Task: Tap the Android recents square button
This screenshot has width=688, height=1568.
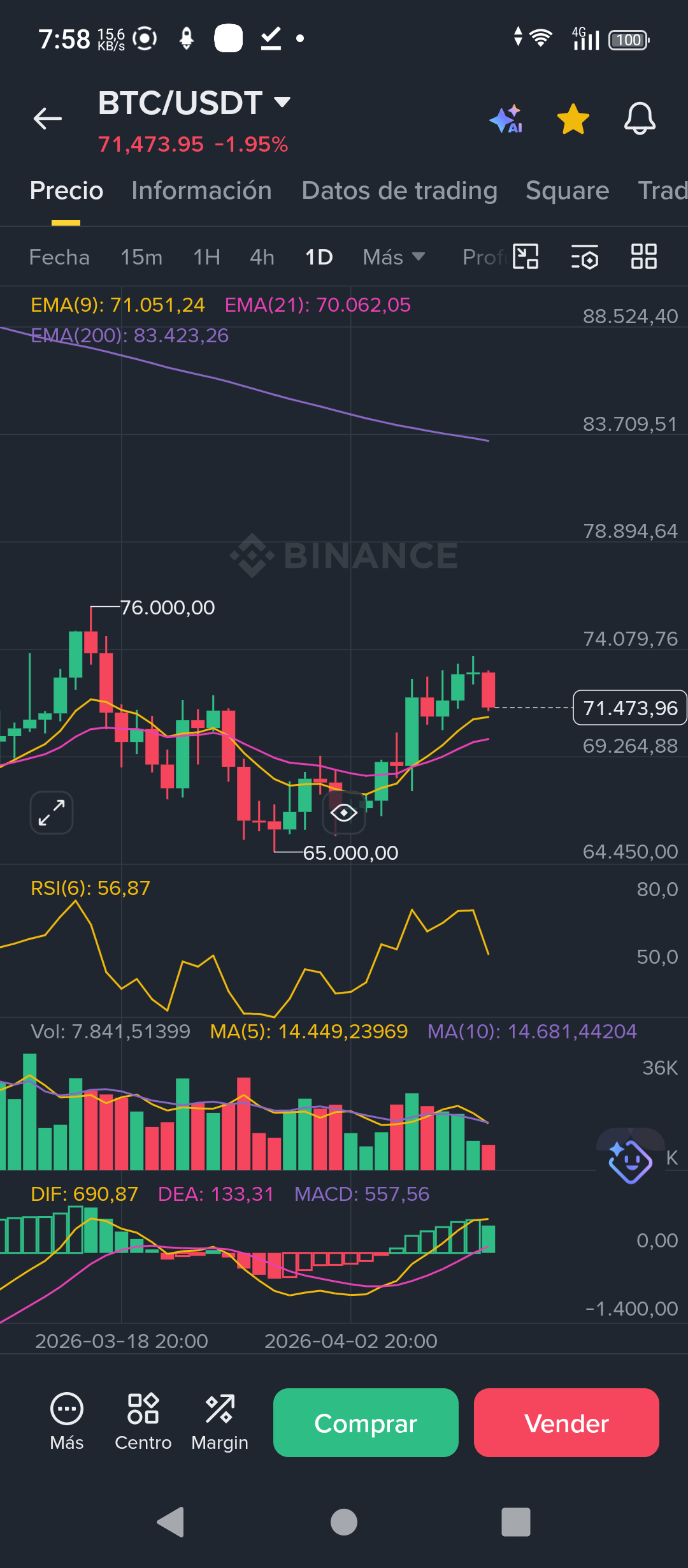Action: (x=516, y=1522)
